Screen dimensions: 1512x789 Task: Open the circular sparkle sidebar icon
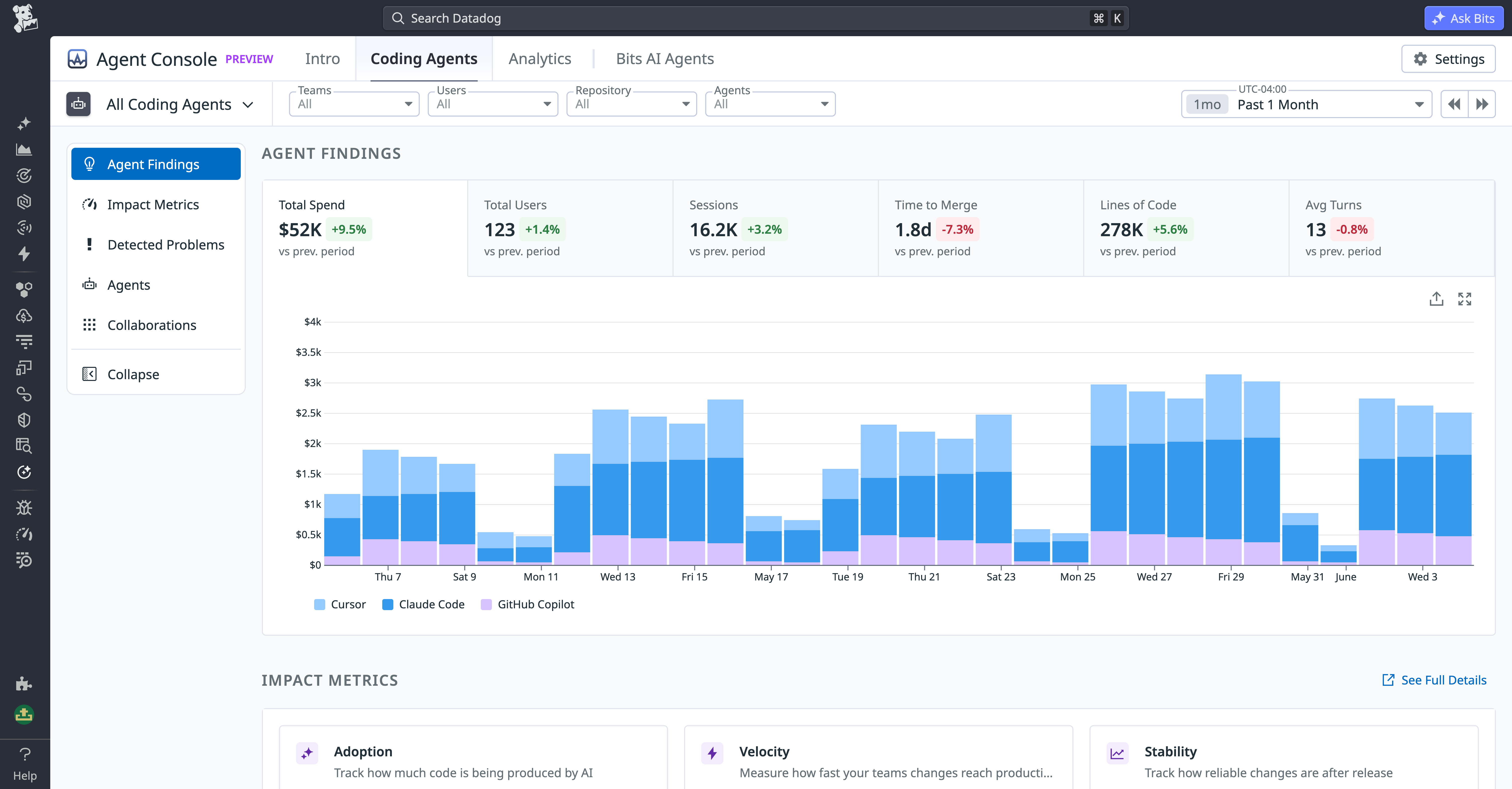24,472
